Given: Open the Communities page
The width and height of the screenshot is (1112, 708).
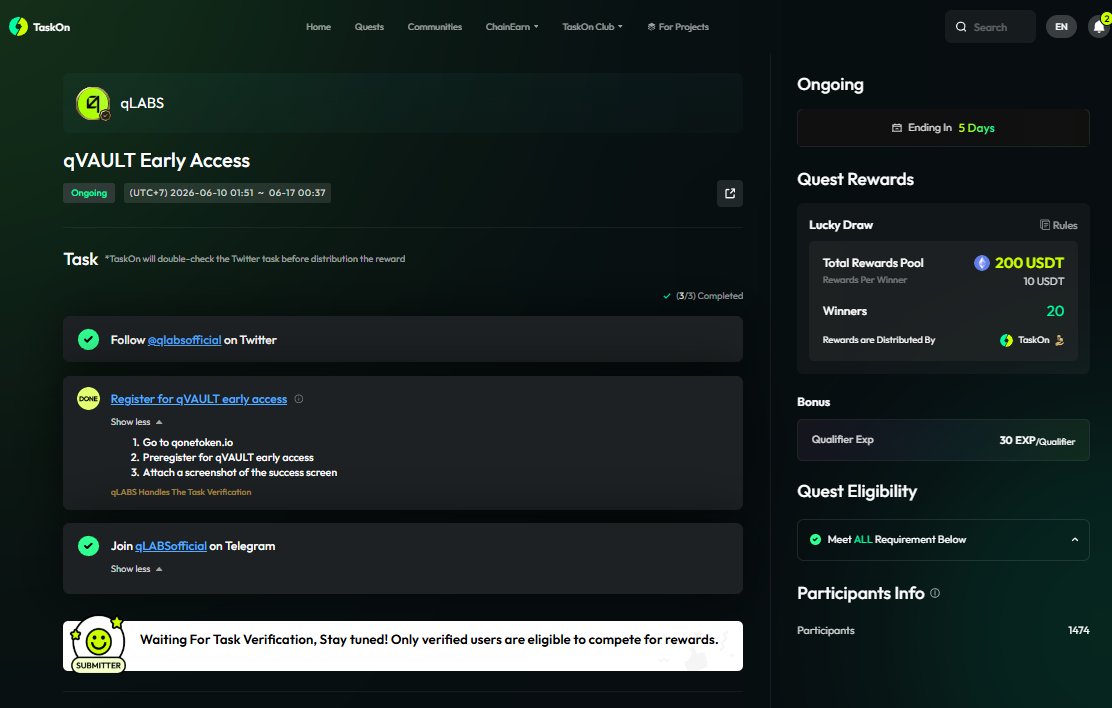Looking at the screenshot, I should (435, 27).
